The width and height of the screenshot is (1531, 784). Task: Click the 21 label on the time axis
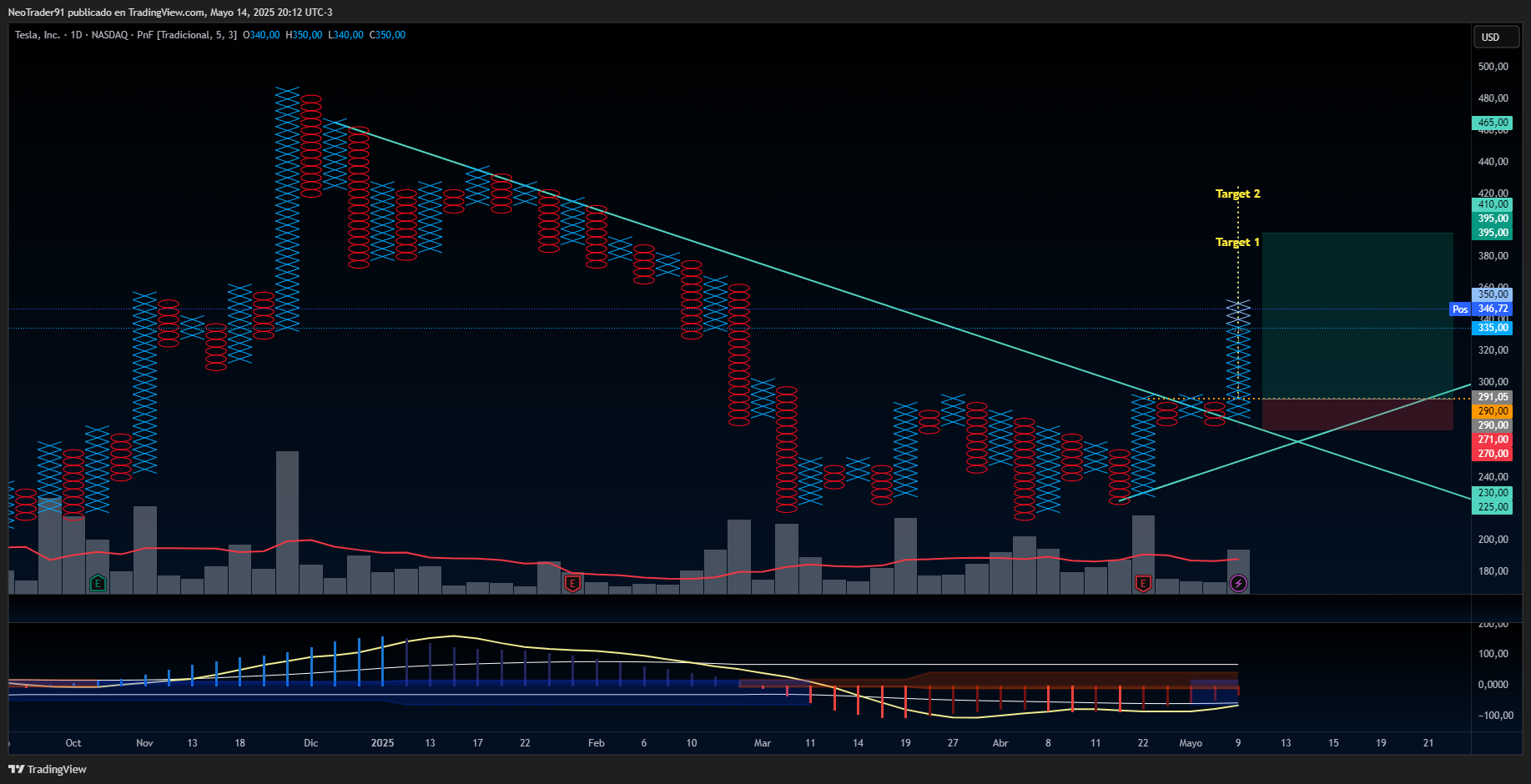pyautogui.click(x=1428, y=743)
